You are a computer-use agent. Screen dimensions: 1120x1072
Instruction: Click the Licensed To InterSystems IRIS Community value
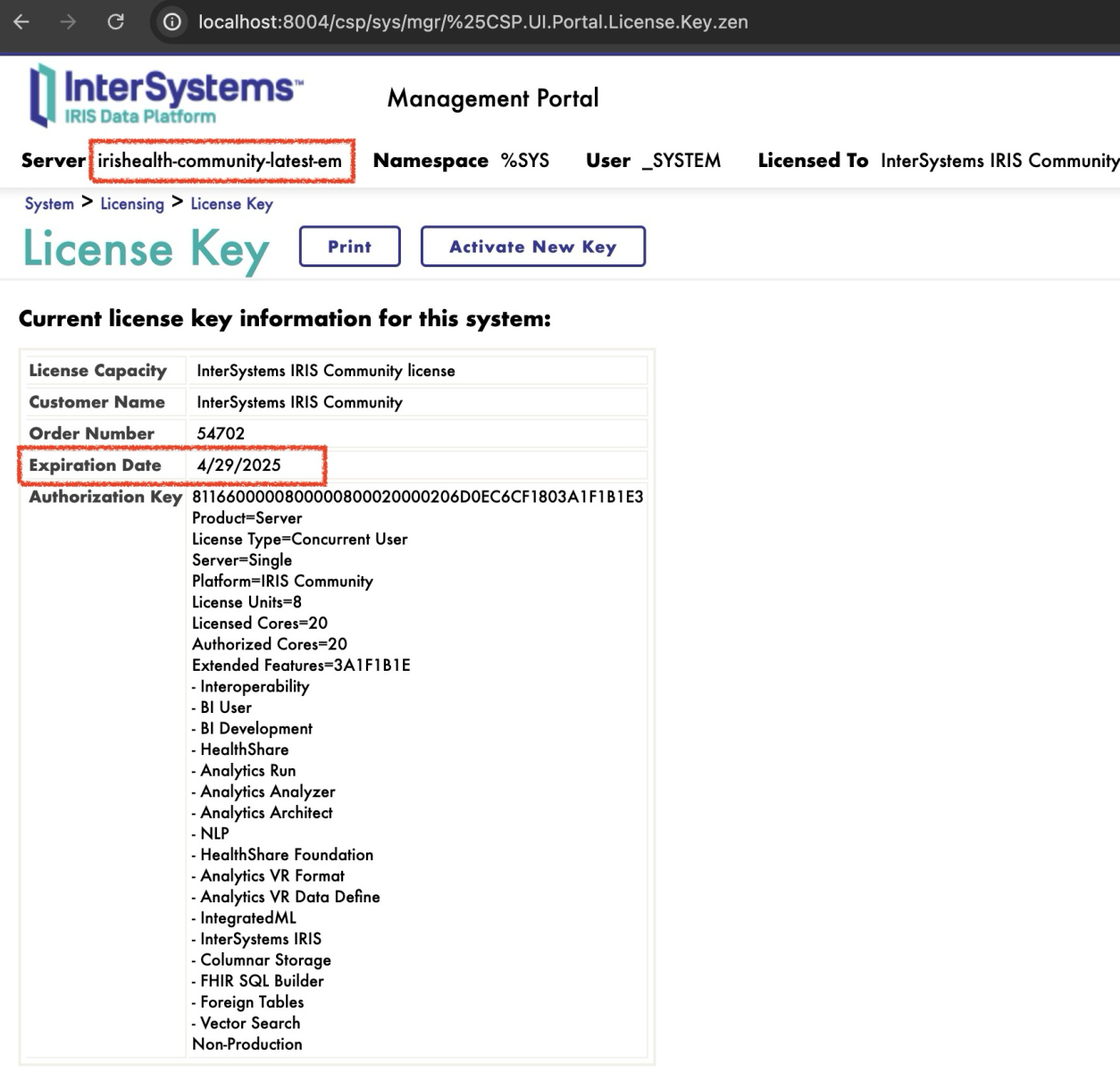[999, 161]
